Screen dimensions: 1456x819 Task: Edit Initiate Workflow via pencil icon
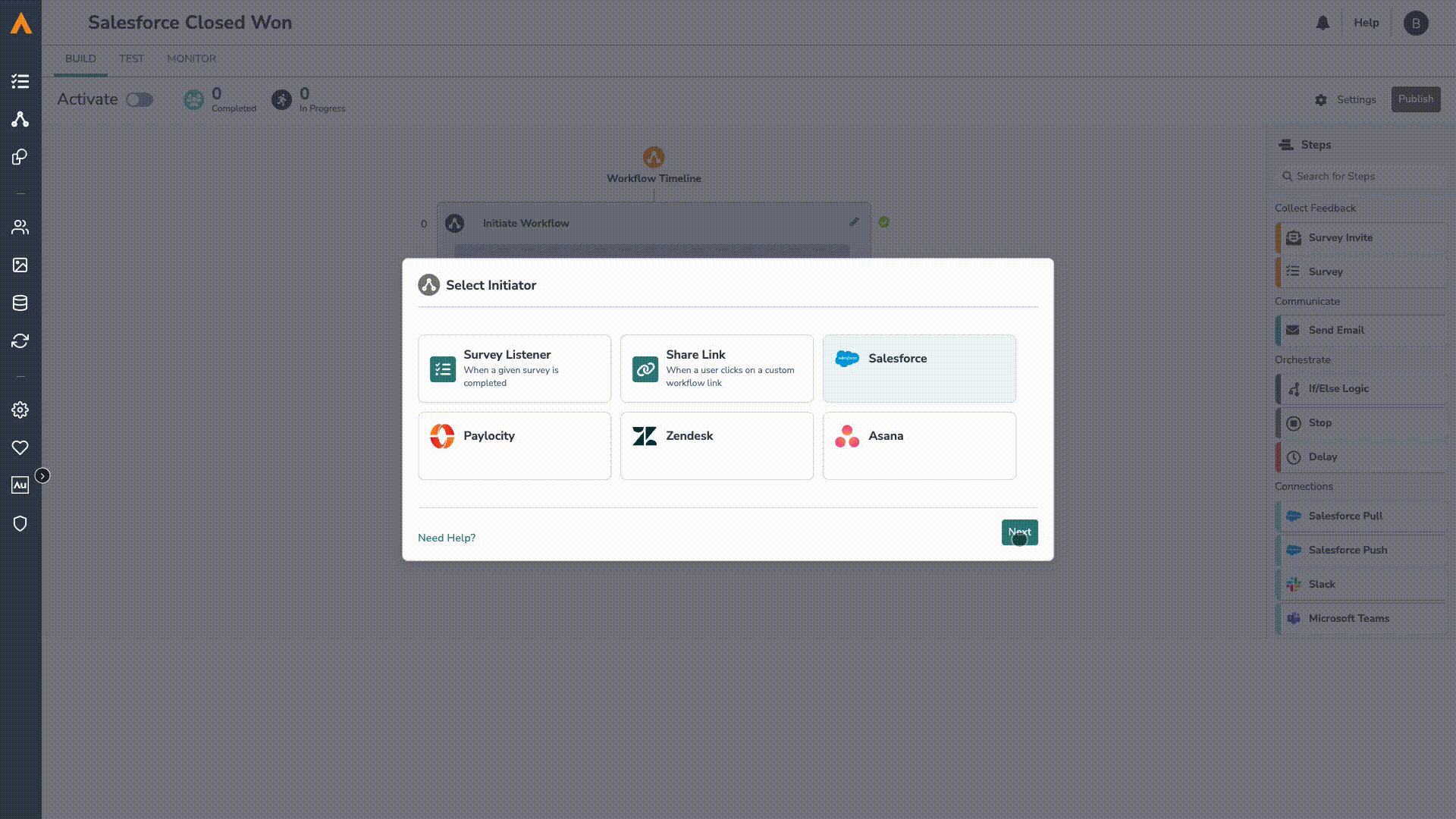coord(854,222)
